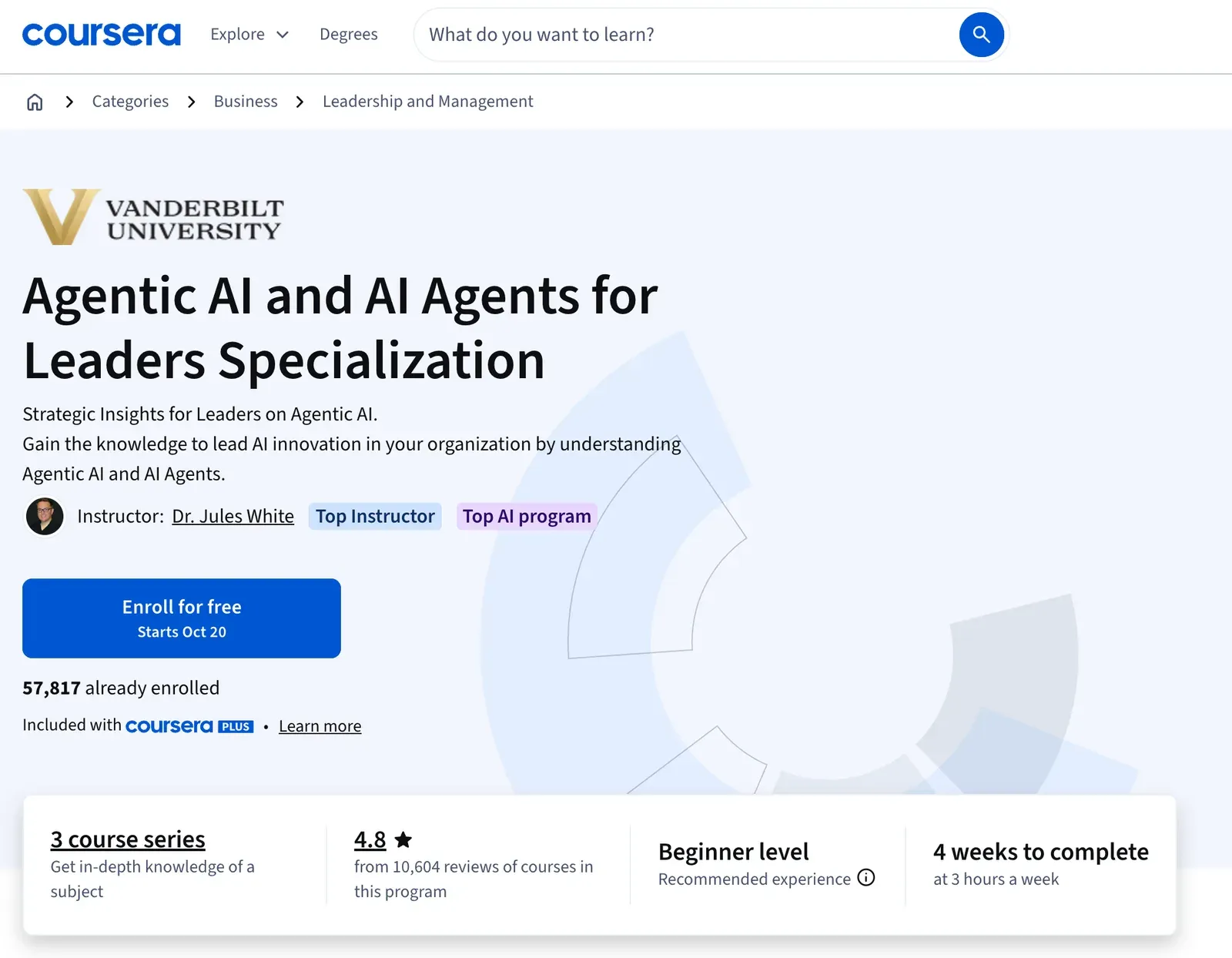Expand the Explore dropdown menu

pos(249,35)
